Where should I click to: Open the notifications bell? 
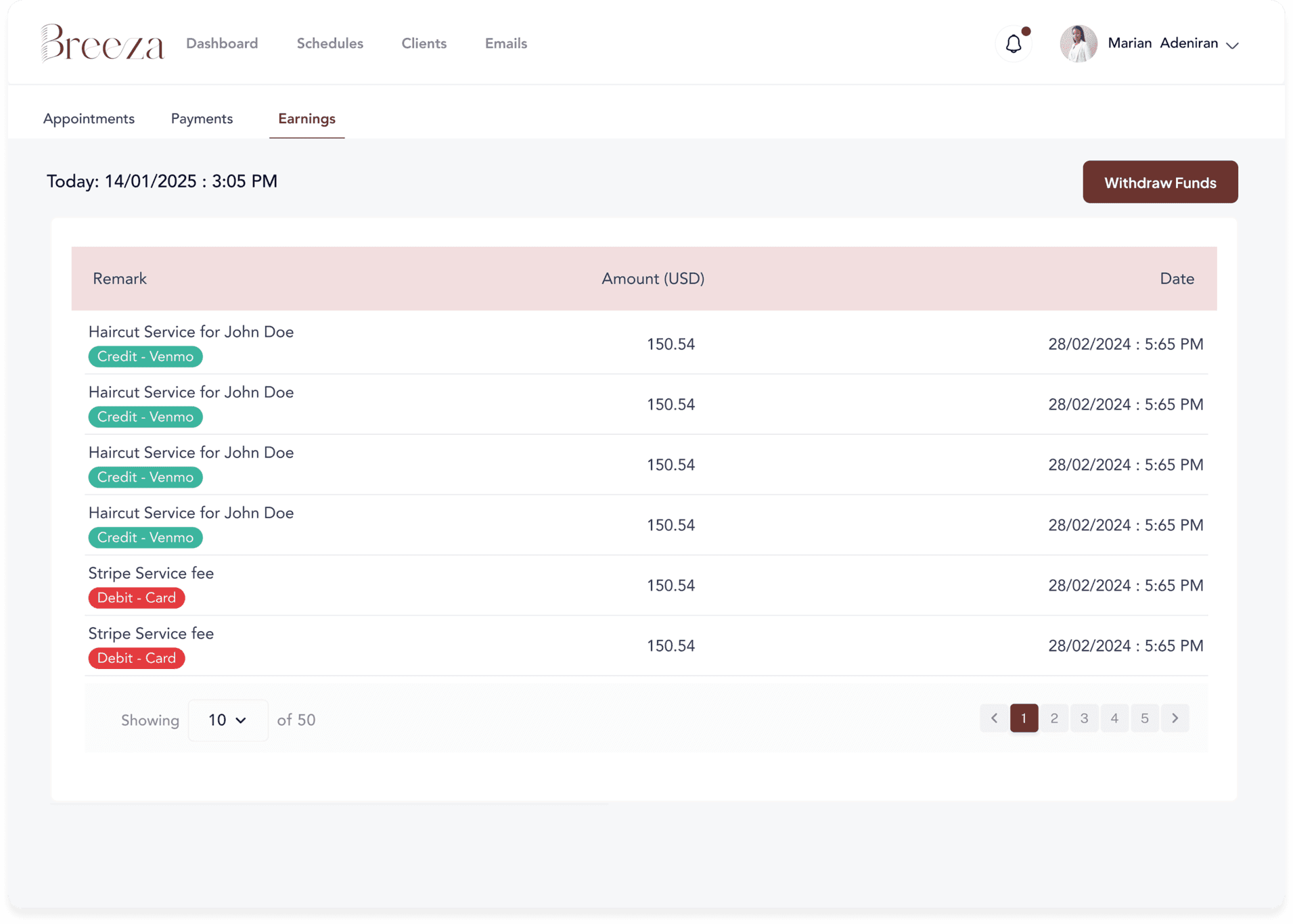click(x=1013, y=44)
